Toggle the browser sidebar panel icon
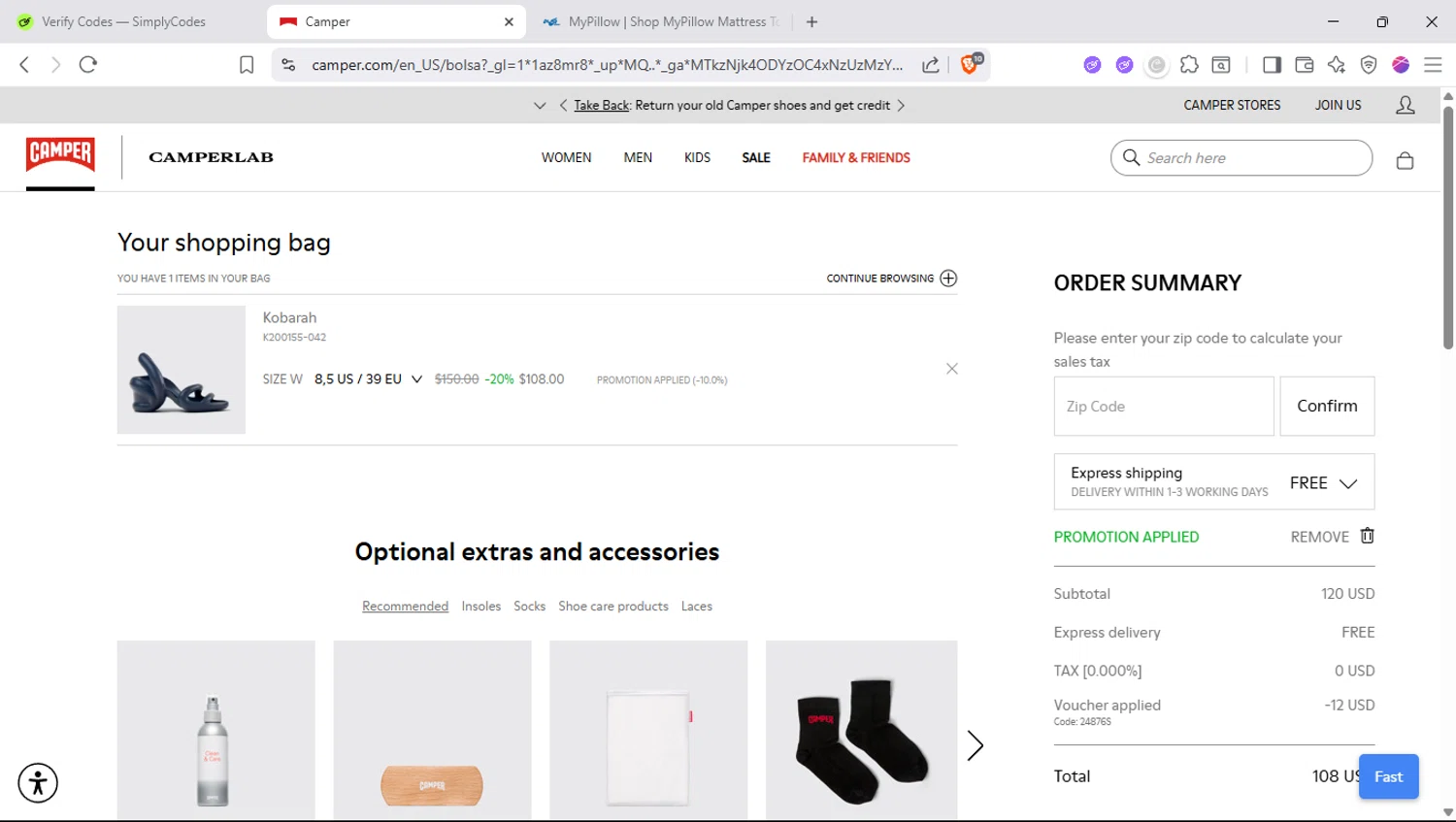 click(1272, 65)
